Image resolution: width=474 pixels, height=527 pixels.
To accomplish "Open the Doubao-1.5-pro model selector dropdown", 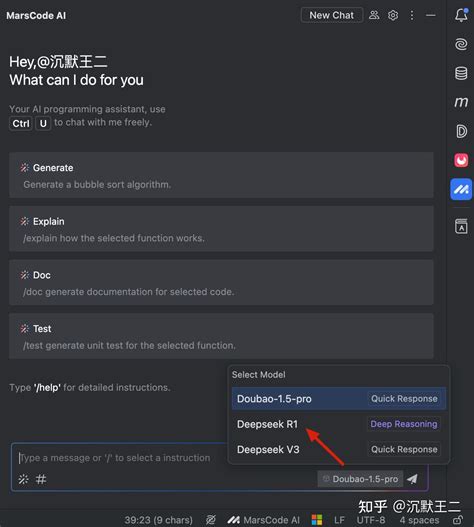I will click(x=360, y=479).
